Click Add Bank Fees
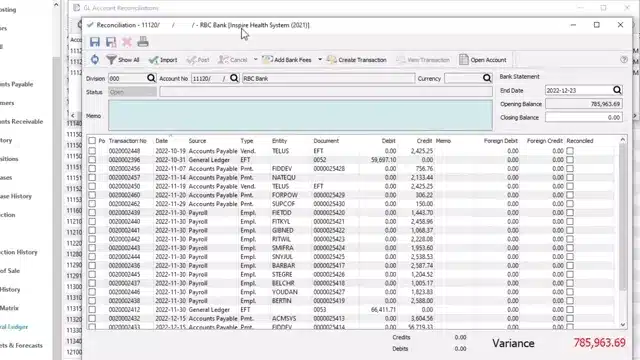Viewport: 640px width, 360px height. 287,60
